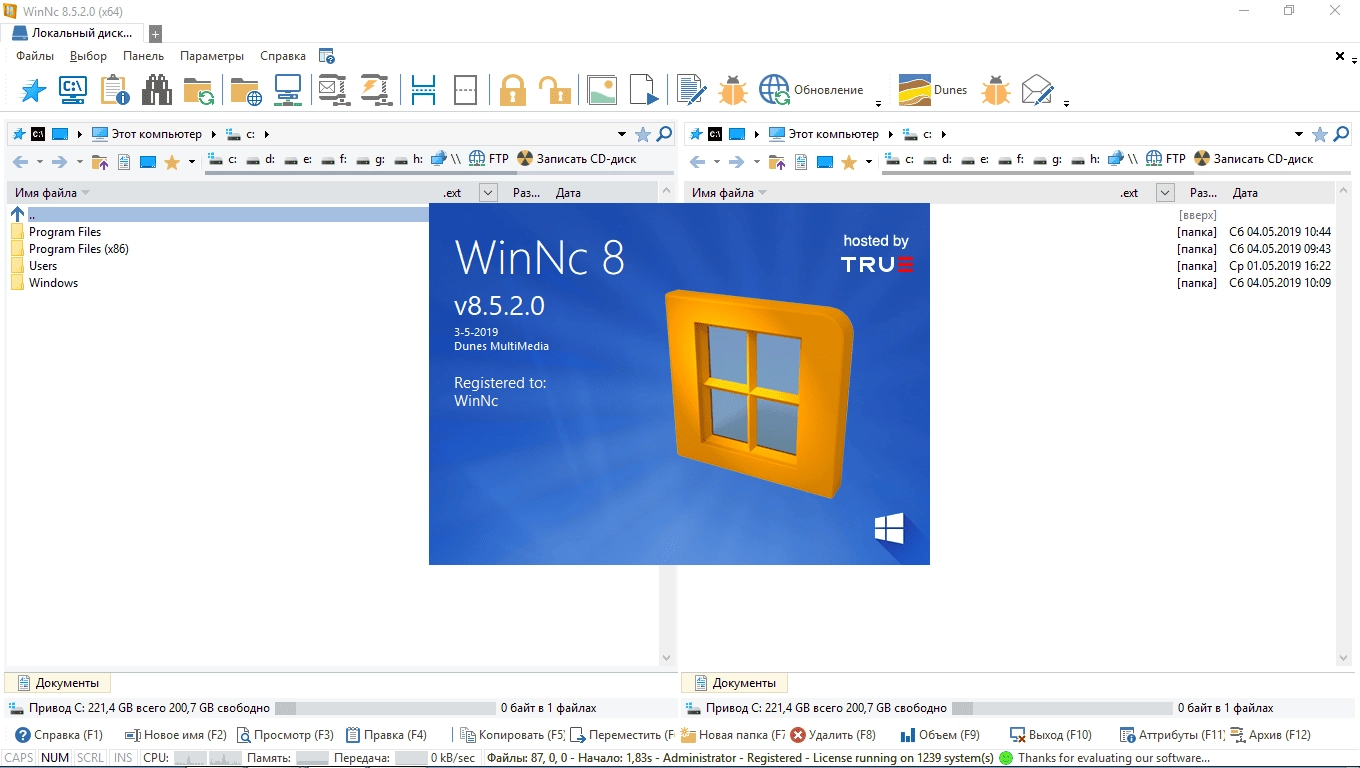The image size is (1360, 768).
Task: Click the dotted-line page icon in toolbar
Action: click(x=466, y=90)
